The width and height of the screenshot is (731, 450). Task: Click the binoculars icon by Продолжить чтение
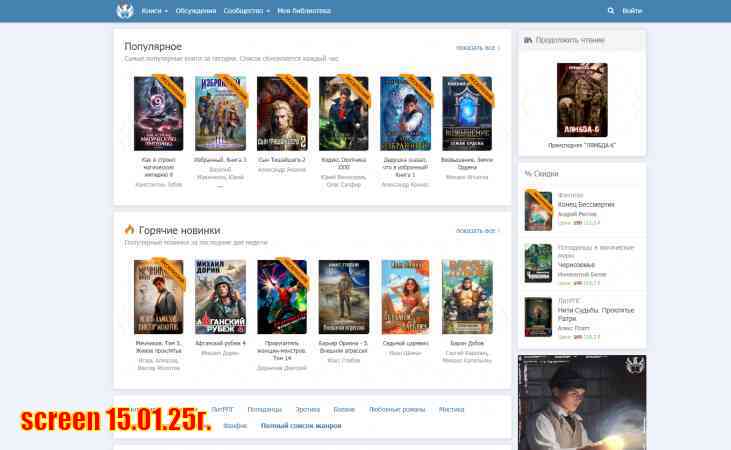point(528,40)
